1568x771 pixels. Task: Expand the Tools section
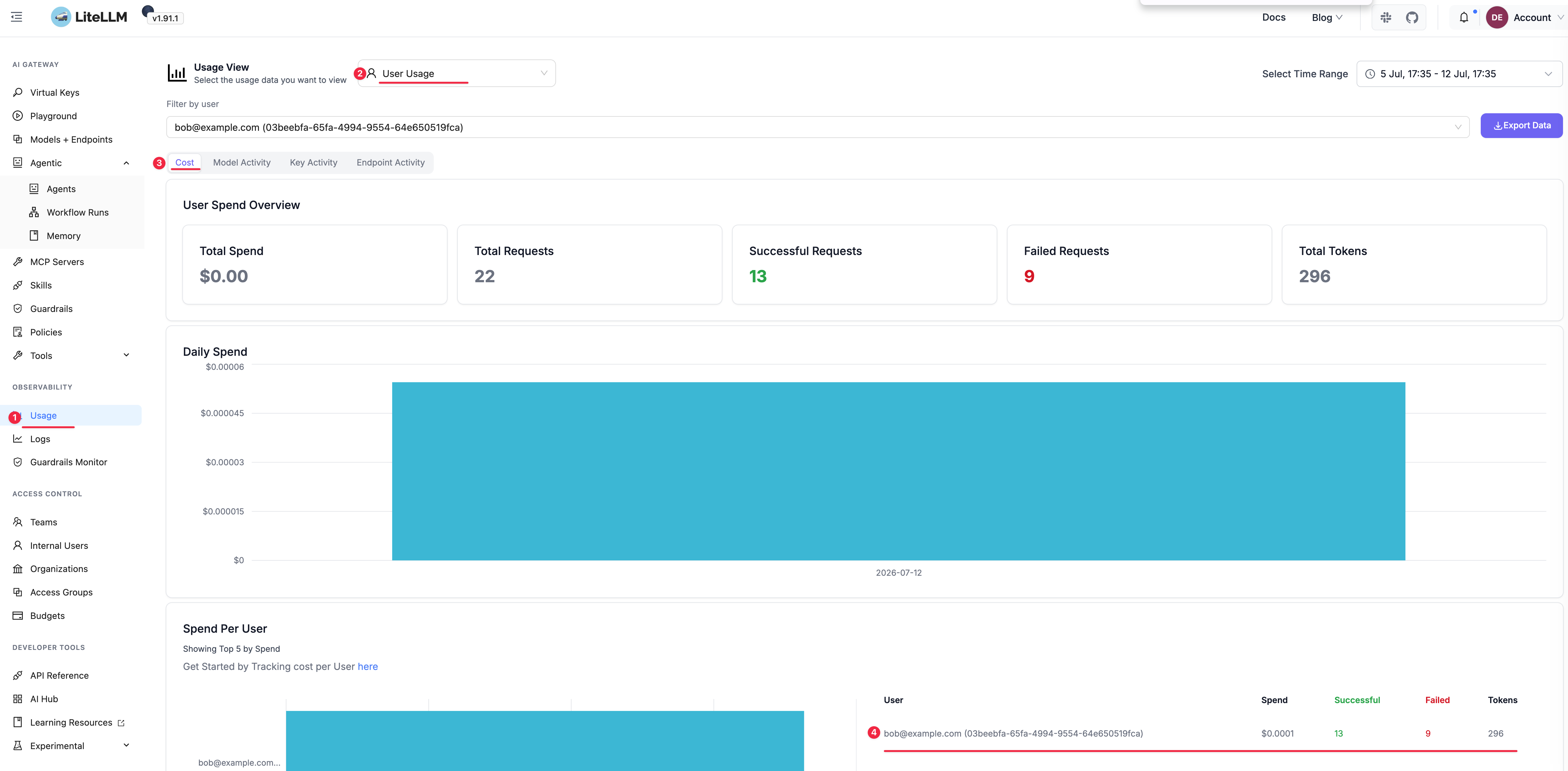pos(126,356)
